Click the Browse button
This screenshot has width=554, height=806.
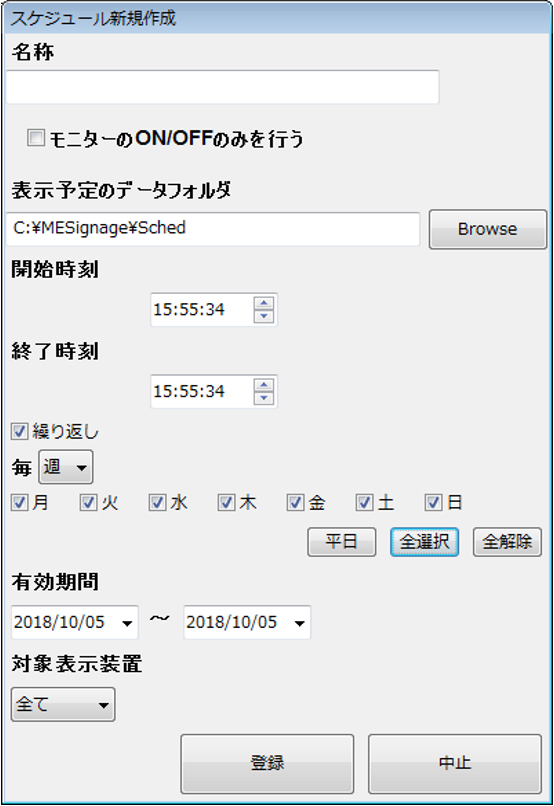click(x=488, y=229)
